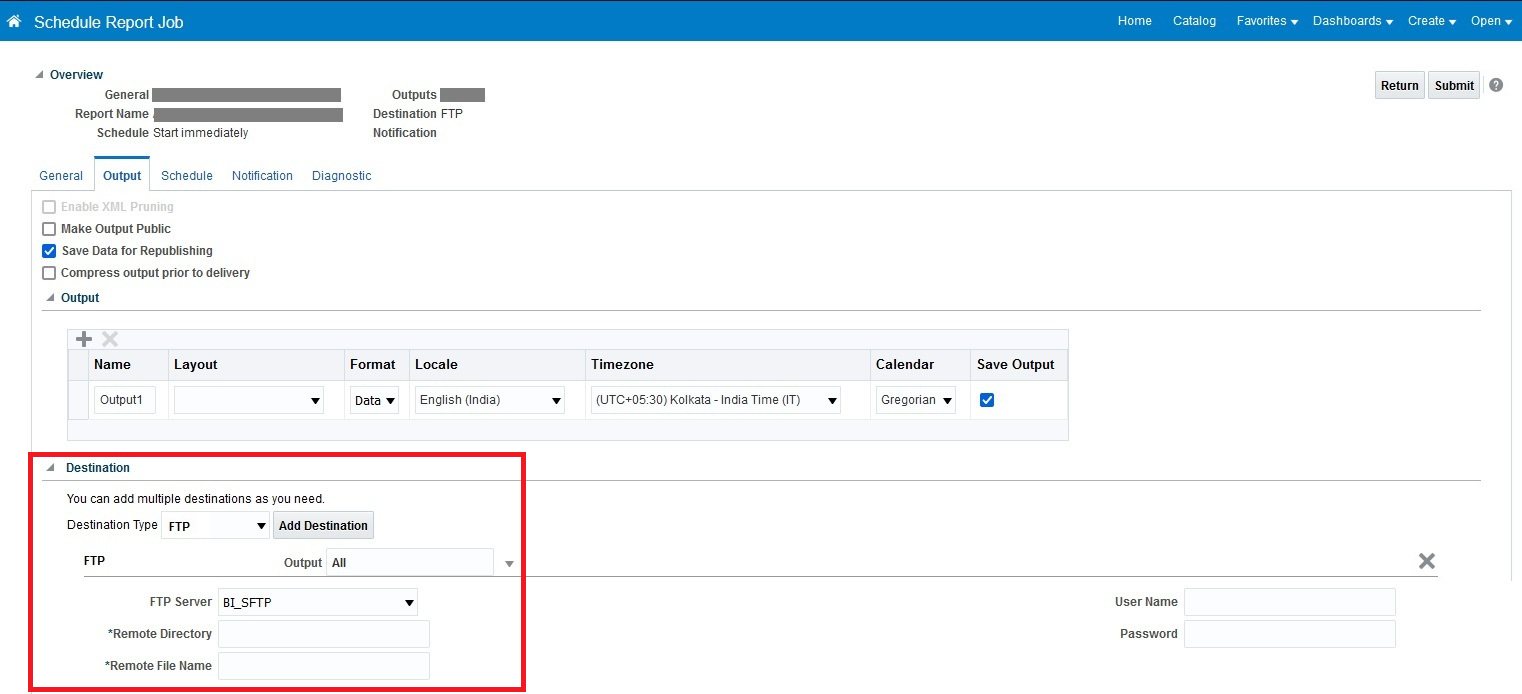Open the Create menu

coord(1432,21)
